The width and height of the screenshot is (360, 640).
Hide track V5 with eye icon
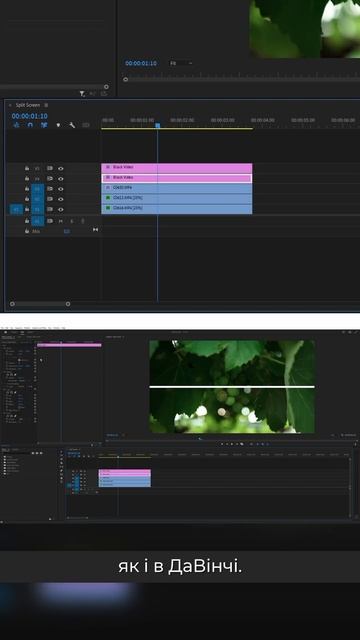click(61, 168)
